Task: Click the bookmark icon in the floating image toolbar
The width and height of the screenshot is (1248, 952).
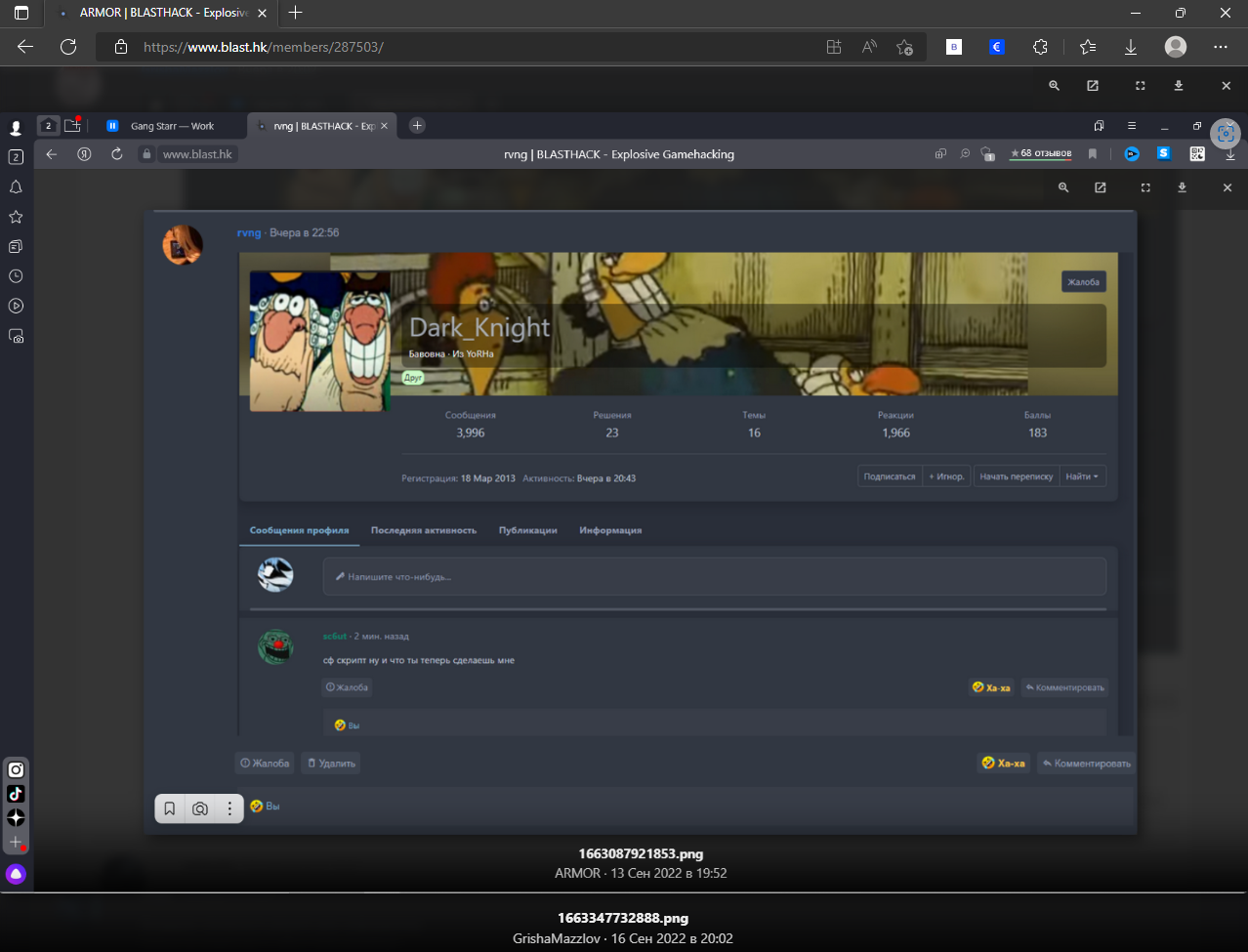Action: 170,808
